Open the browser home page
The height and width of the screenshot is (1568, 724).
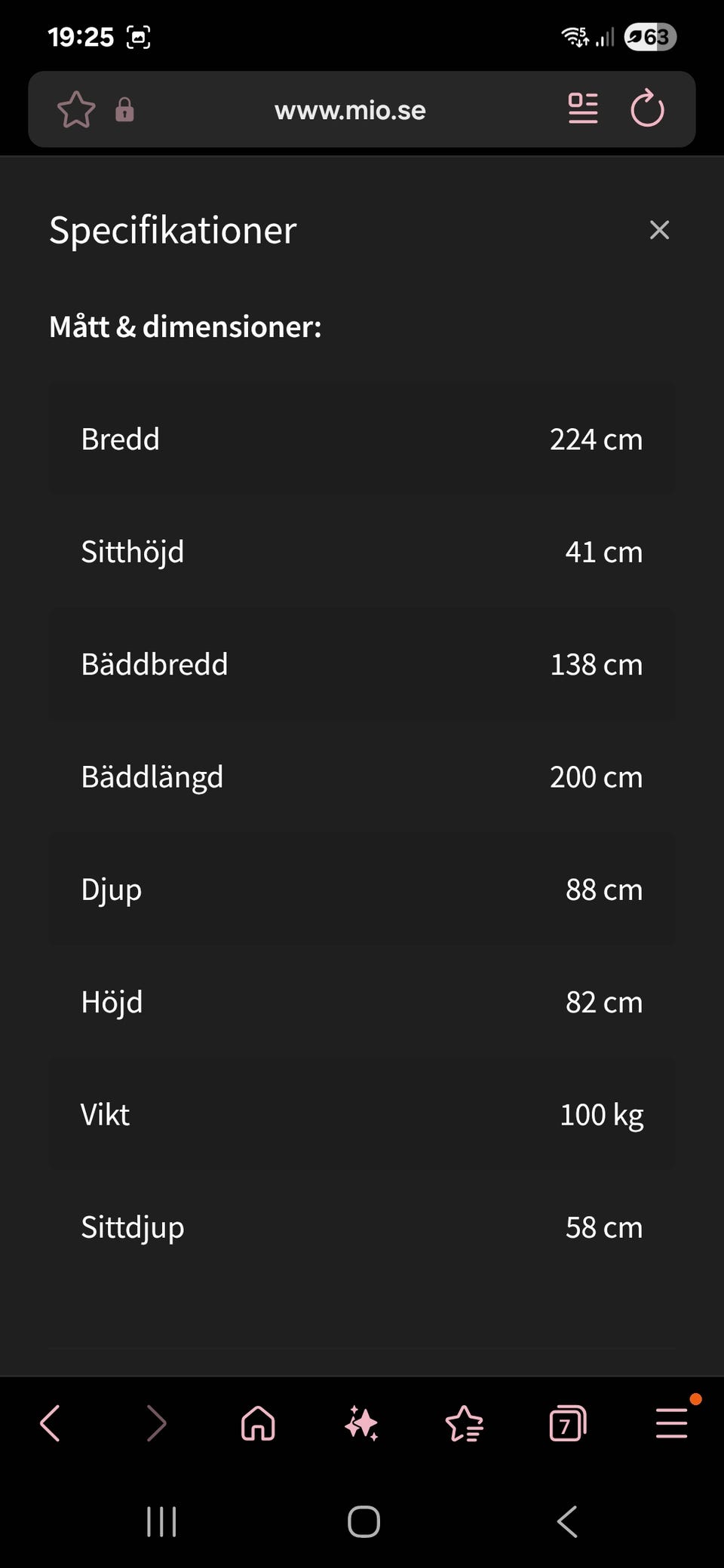pyautogui.click(x=258, y=1424)
